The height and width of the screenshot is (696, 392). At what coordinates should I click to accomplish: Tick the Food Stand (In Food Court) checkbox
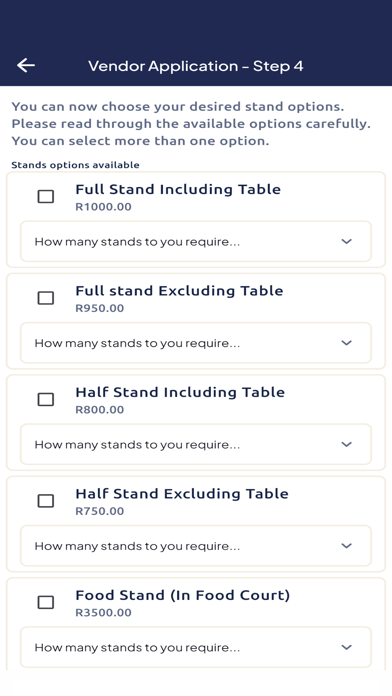tap(46, 602)
